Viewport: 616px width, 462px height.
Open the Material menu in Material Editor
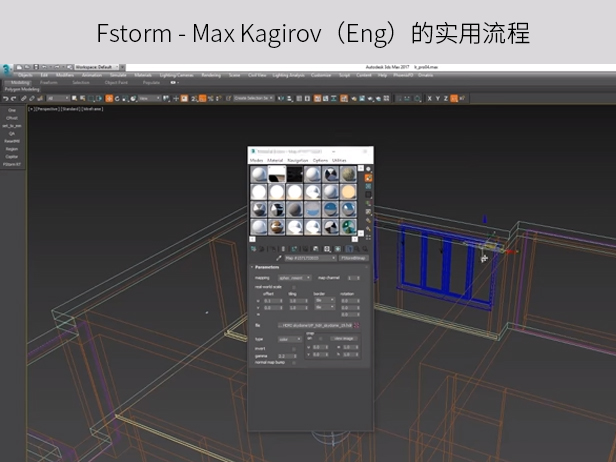[275, 160]
